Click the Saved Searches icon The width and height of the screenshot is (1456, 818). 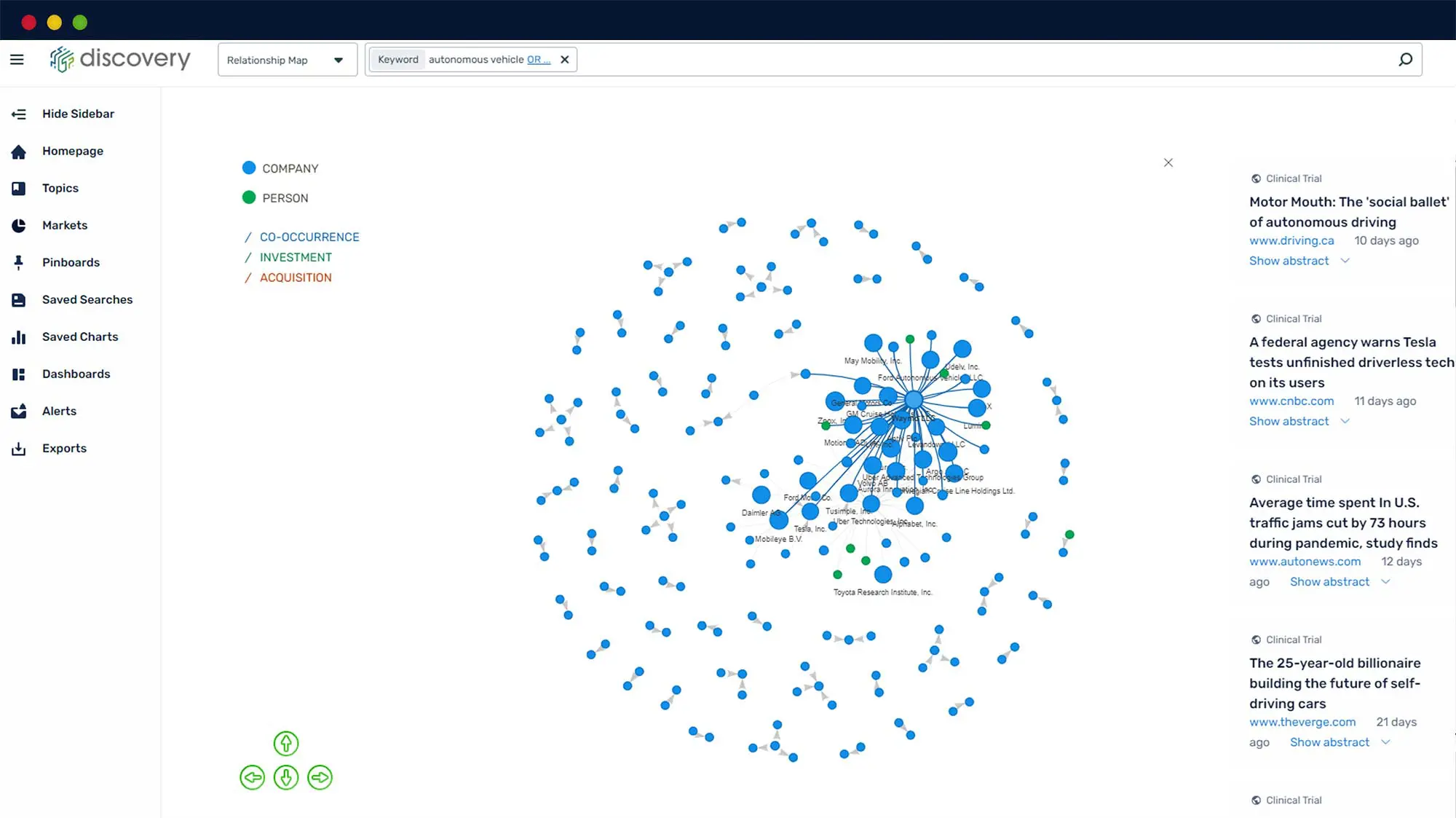pos(19,300)
